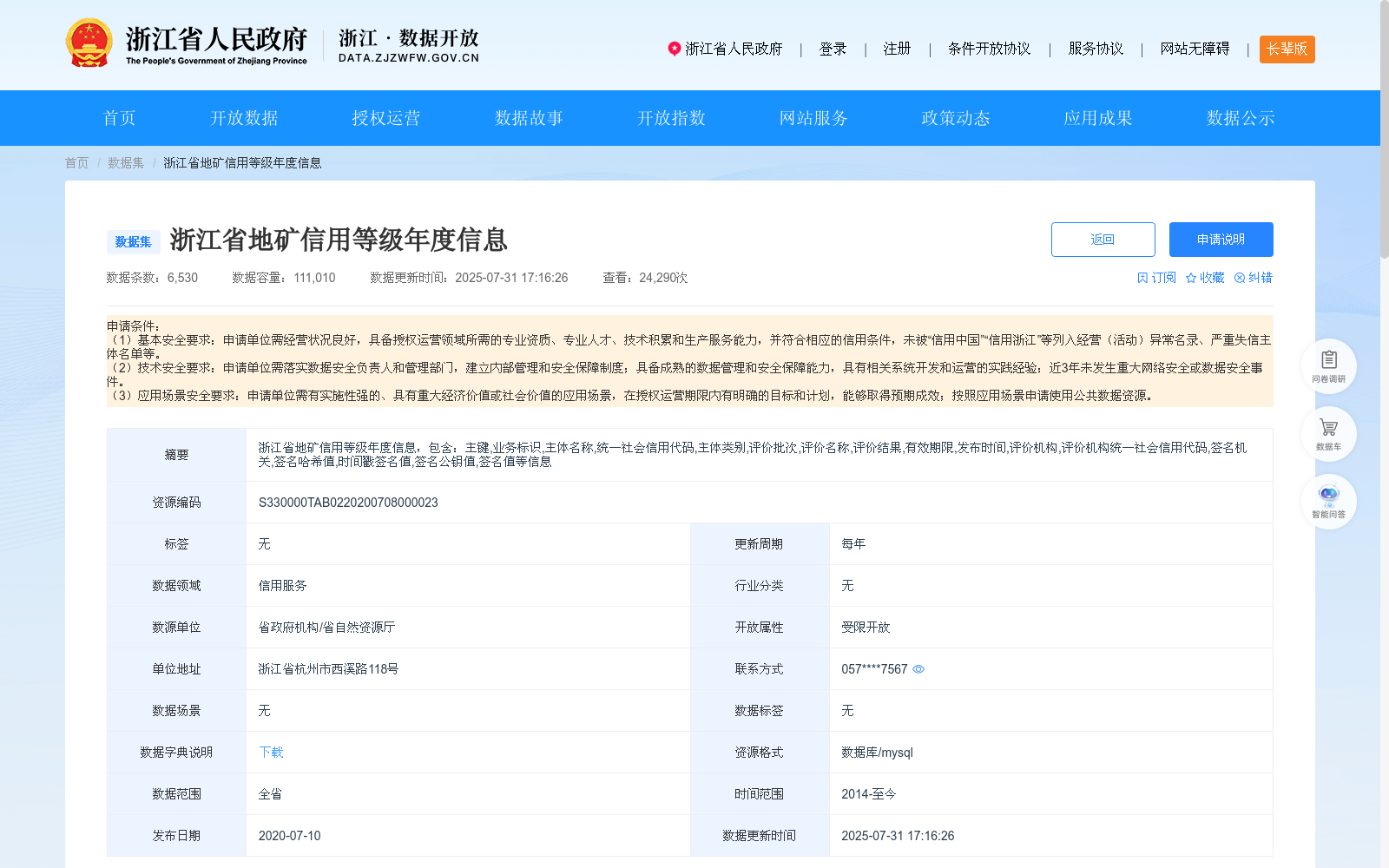
Task: Click the vertical page scrollbar thumb
Action: [1384, 129]
